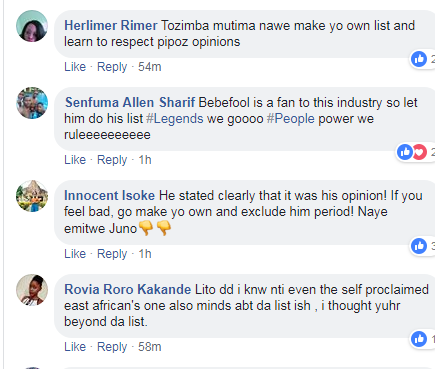
Task: Open Senfuma Allen Sharif's profile picture
Action: [32, 103]
